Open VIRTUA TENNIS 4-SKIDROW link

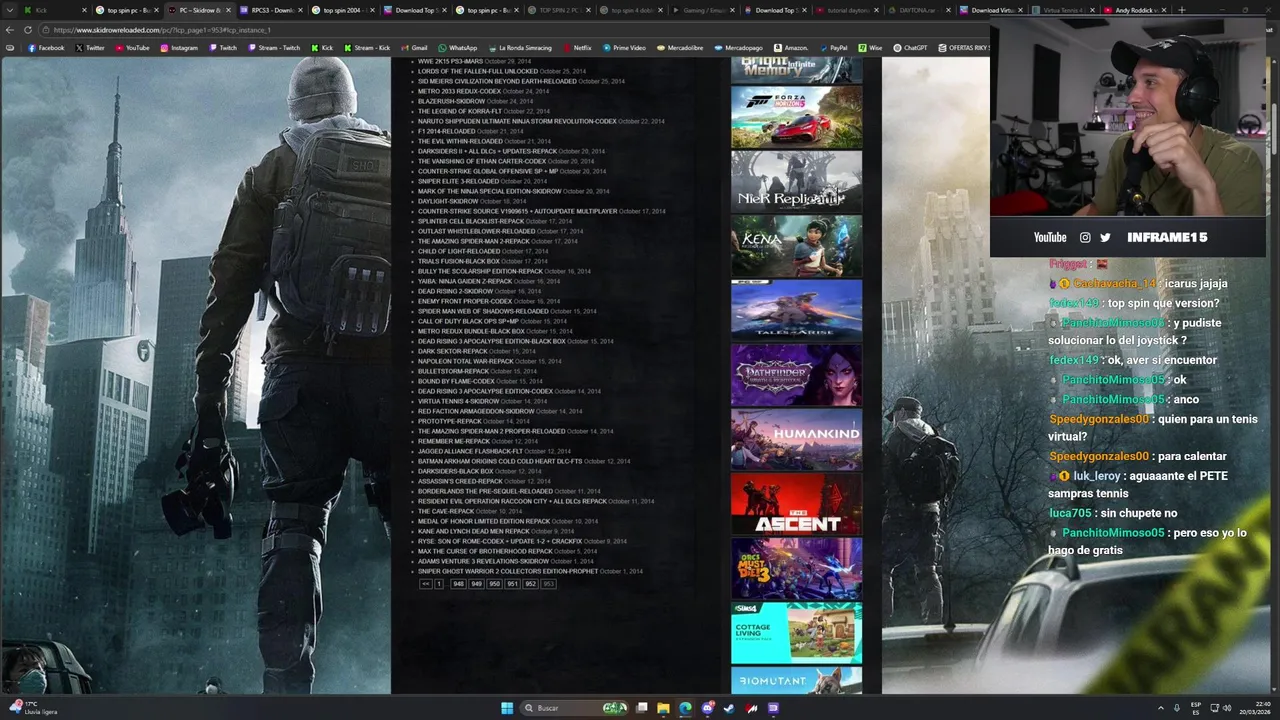pos(458,401)
